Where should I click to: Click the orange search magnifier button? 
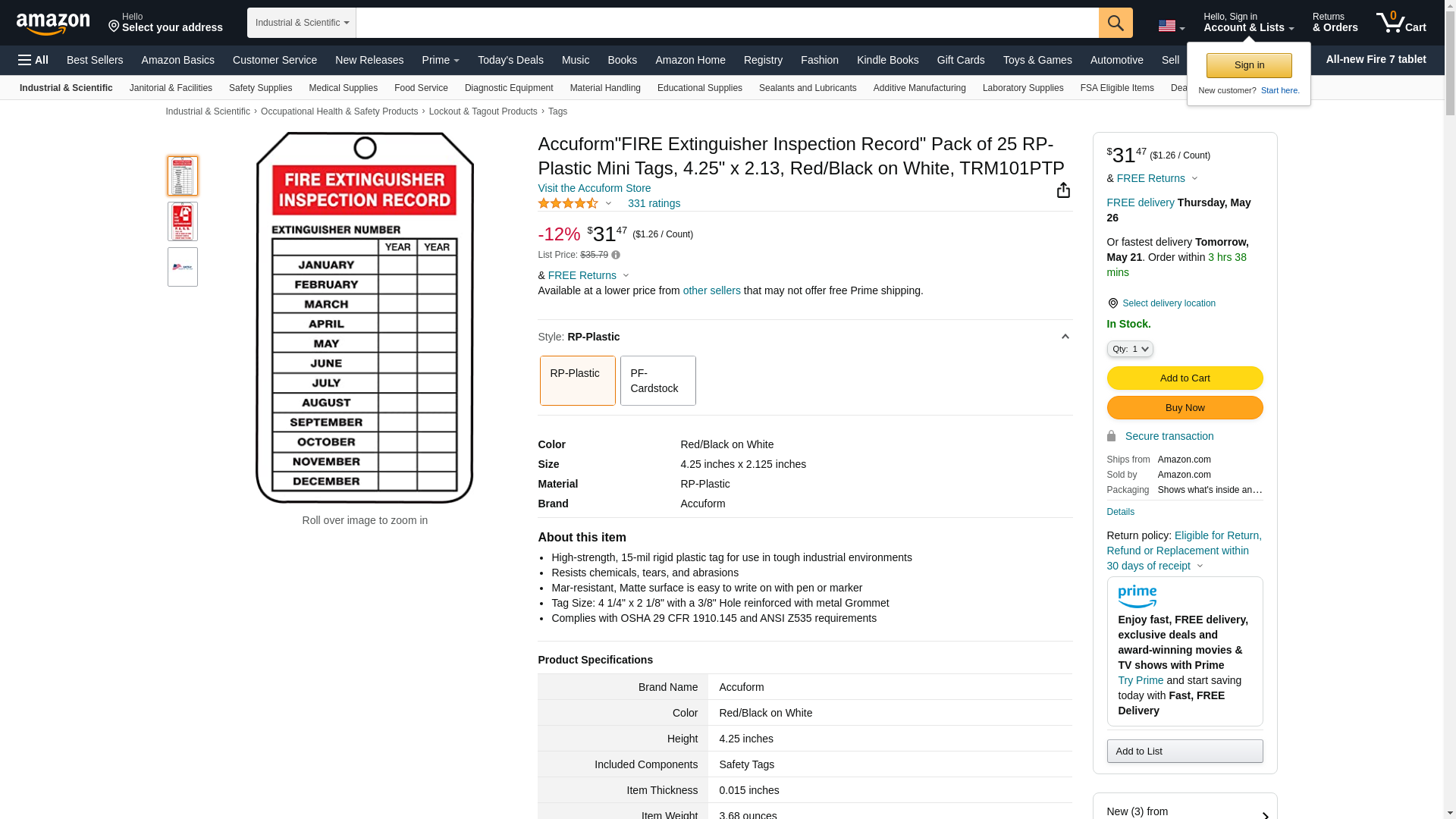point(1115,23)
